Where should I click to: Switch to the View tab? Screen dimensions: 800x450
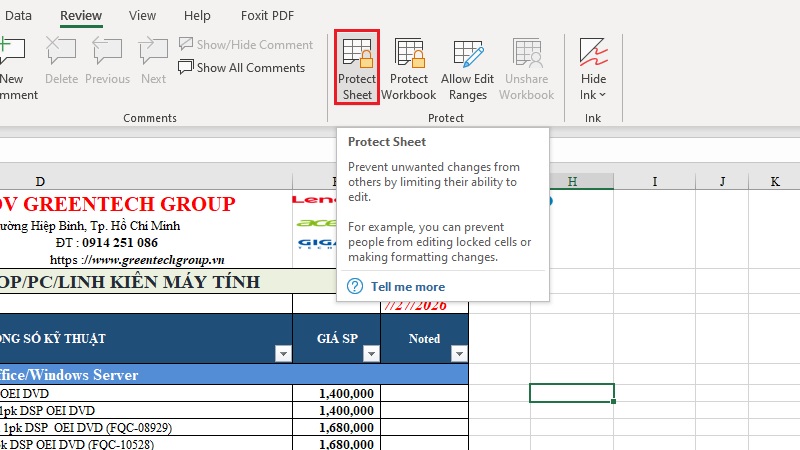coord(142,15)
